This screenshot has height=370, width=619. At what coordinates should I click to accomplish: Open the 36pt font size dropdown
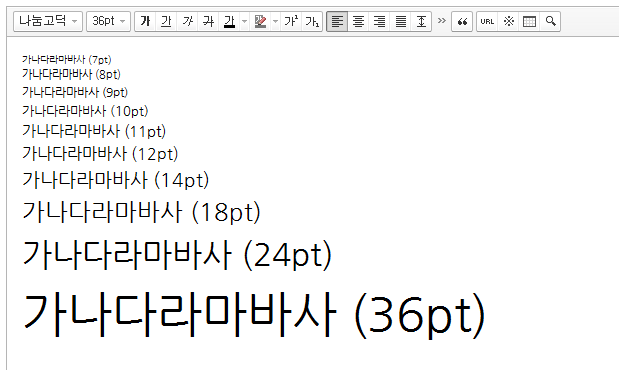(108, 21)
